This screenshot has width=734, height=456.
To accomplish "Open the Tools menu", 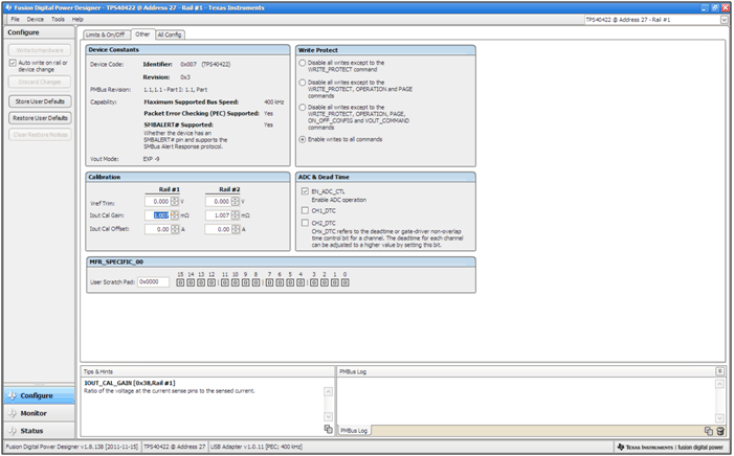I will [x=58, y=19].
